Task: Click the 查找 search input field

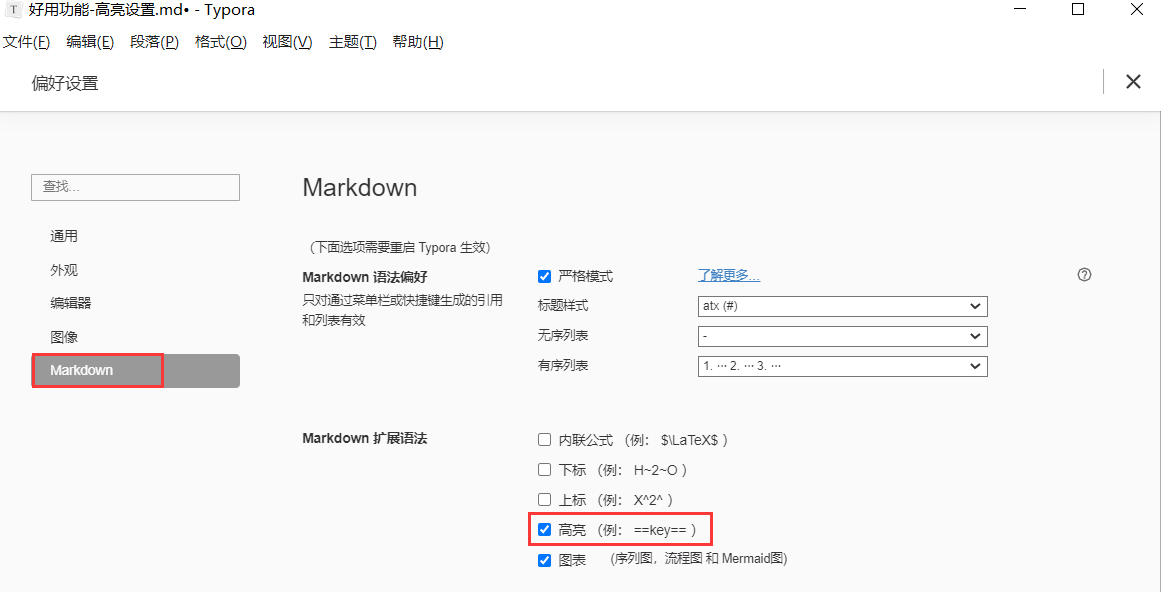Action: tap(135, 187)
